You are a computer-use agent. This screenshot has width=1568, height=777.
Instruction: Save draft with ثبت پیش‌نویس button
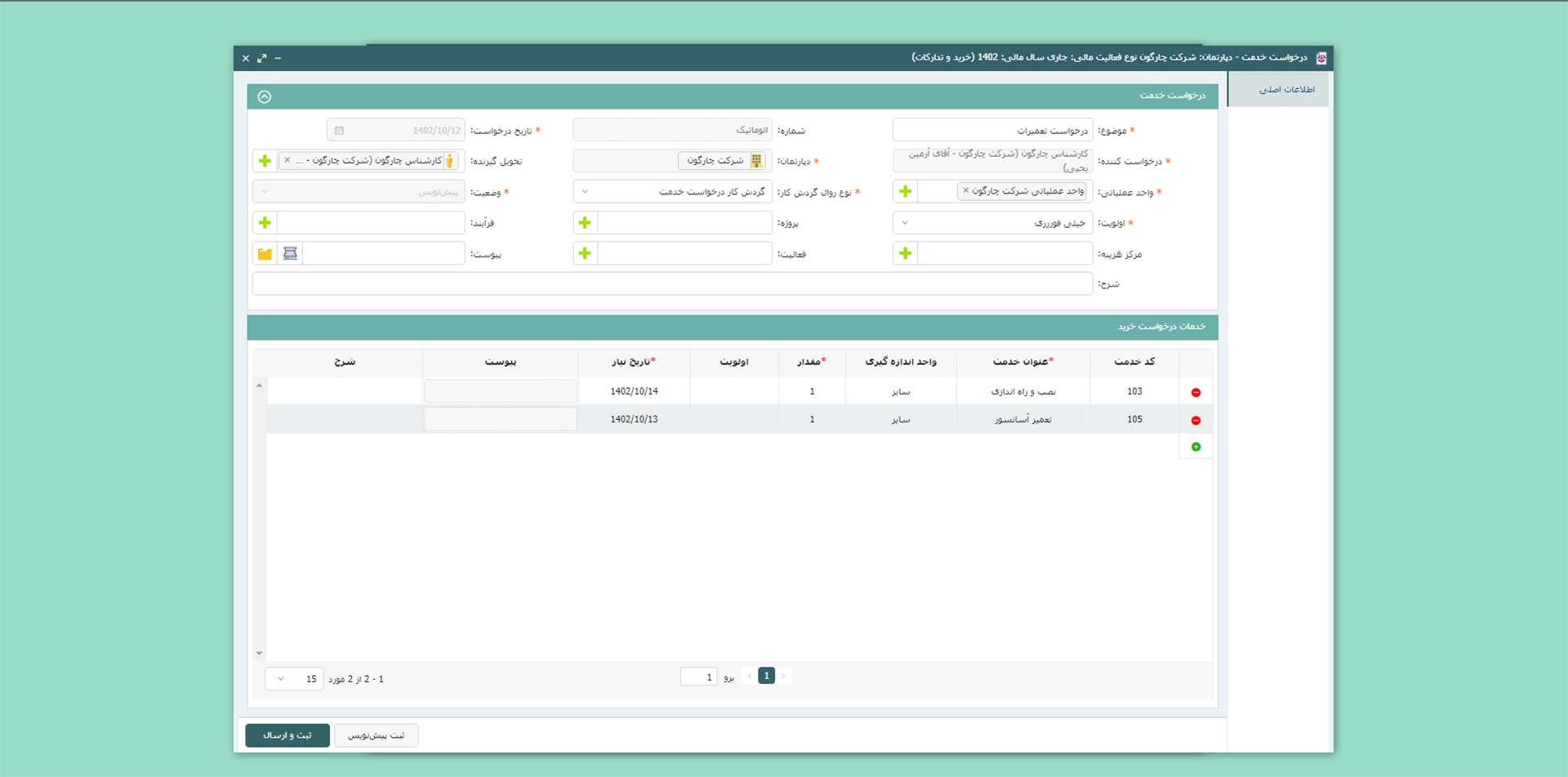376,735
